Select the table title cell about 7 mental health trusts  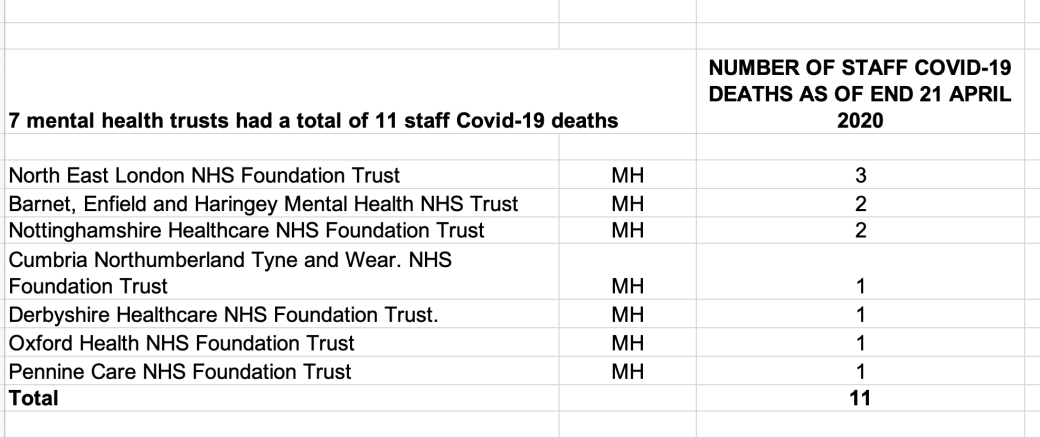click(x=310, y=120)
